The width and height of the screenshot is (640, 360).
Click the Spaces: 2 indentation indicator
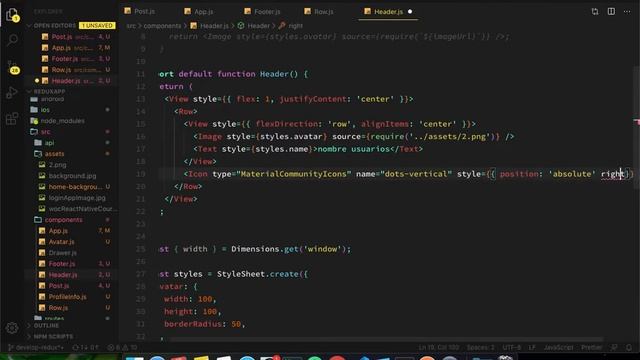click(x=480, y=347)
